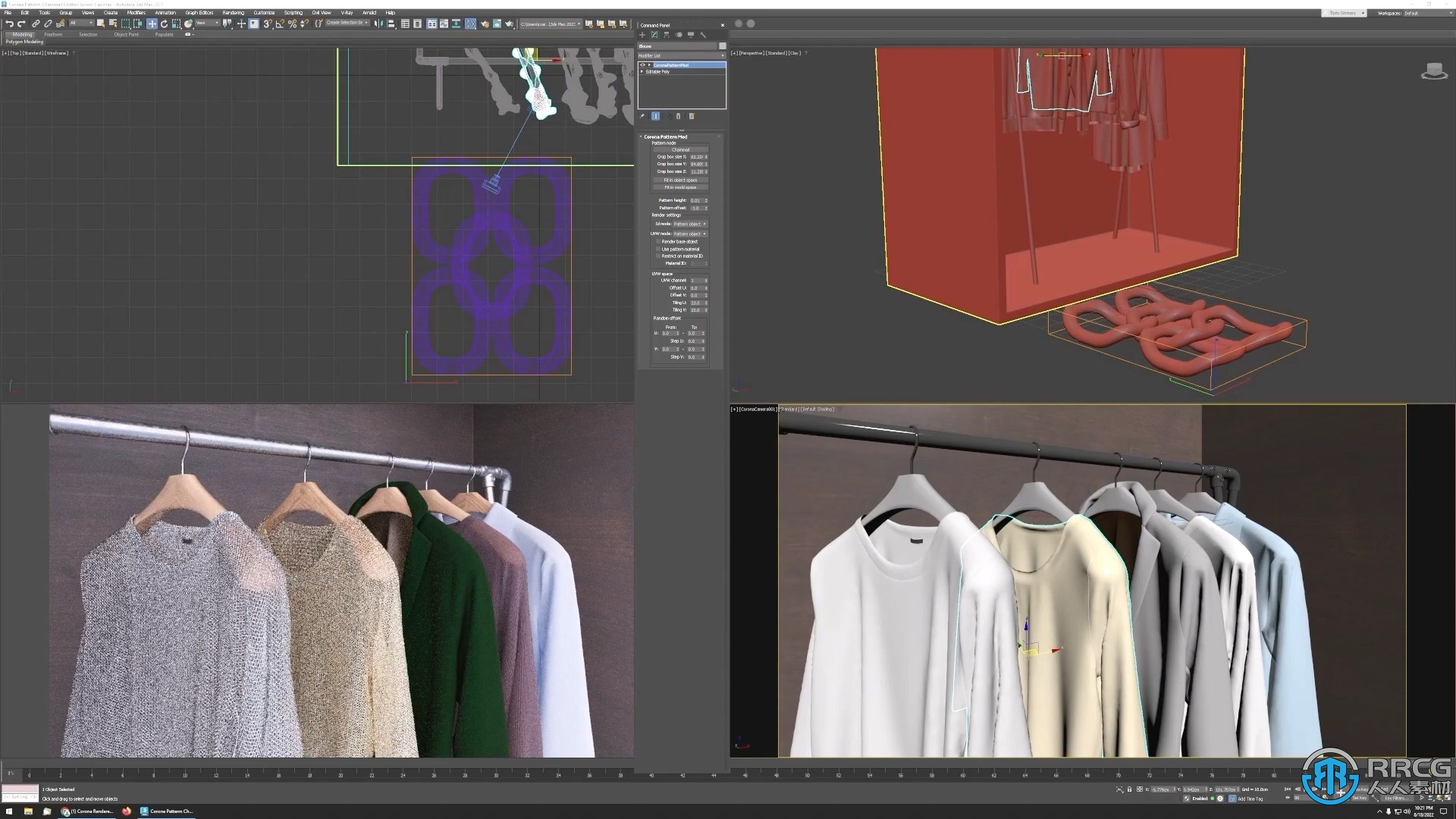Open Top viewport label menu
Viewport: 1456px width, 819px height.
15,53
